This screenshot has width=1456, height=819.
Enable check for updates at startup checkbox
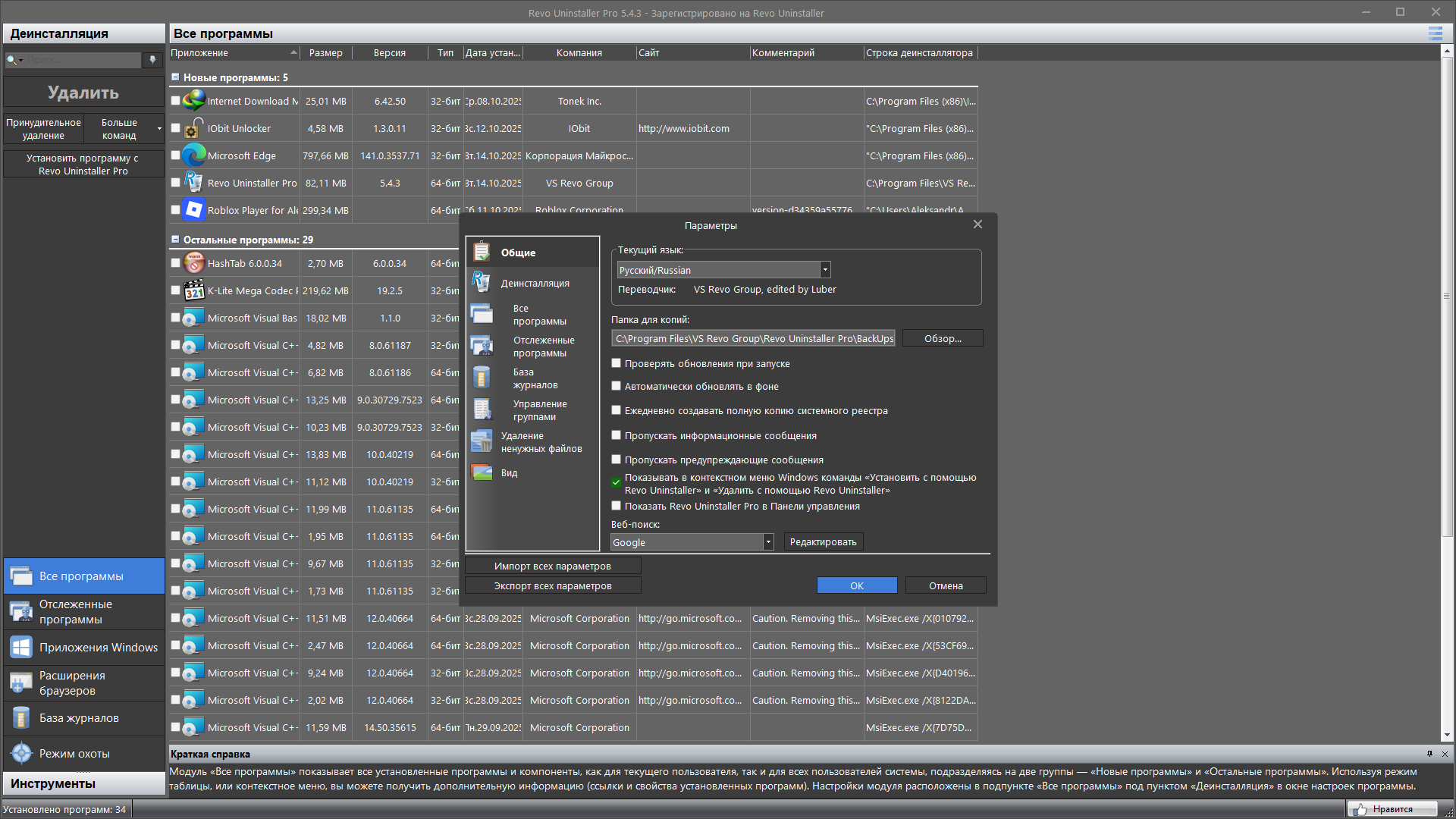[617, 363]
